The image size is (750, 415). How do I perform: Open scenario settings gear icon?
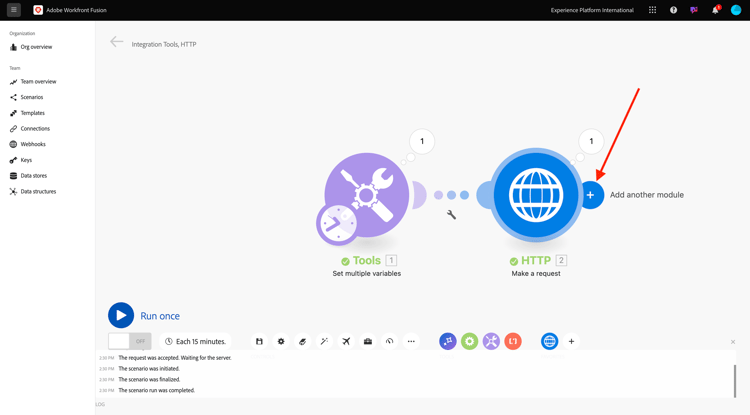281,341
